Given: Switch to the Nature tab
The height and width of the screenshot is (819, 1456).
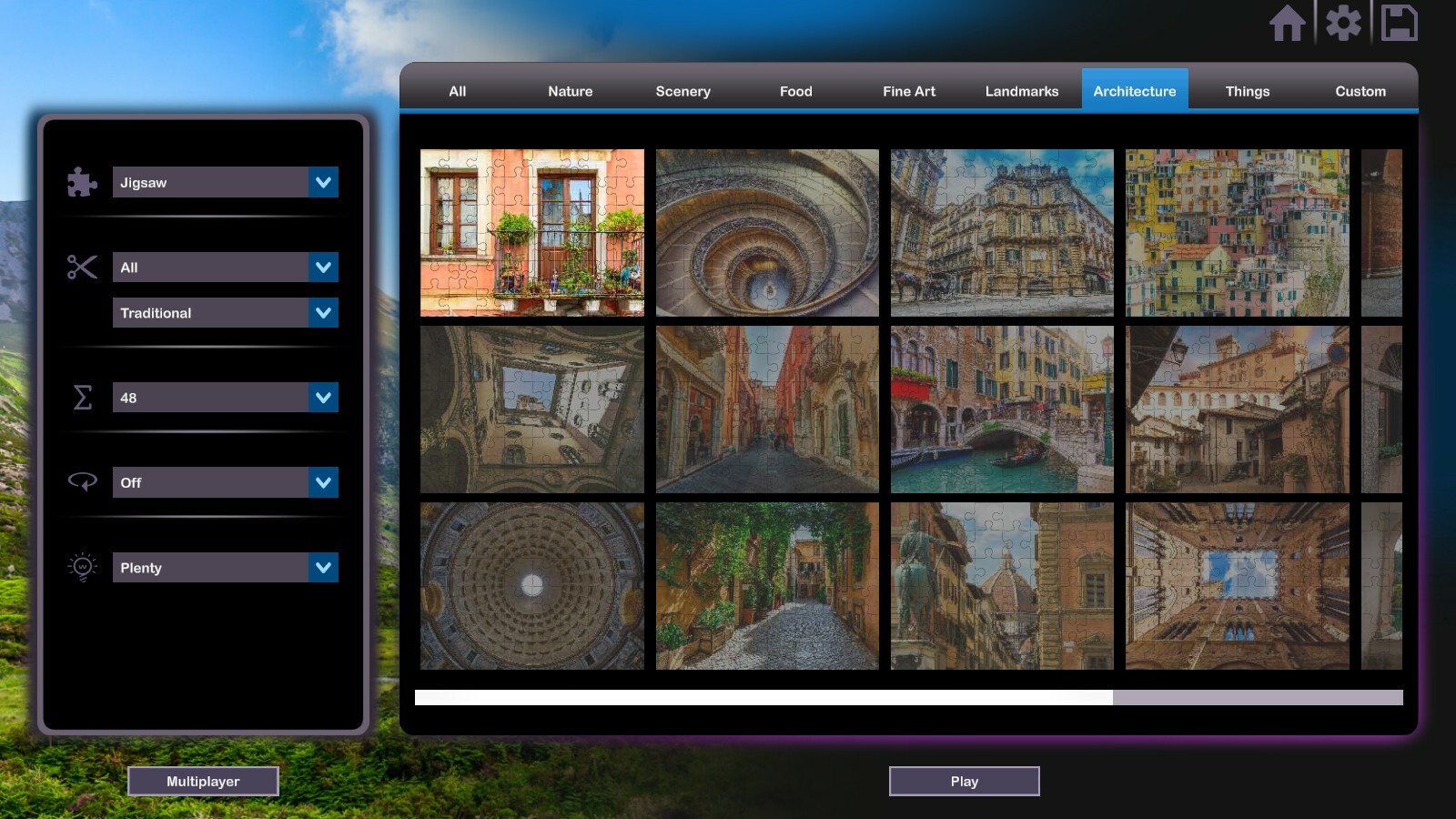Looking at the screenshot, I should [x=570, y=91].
